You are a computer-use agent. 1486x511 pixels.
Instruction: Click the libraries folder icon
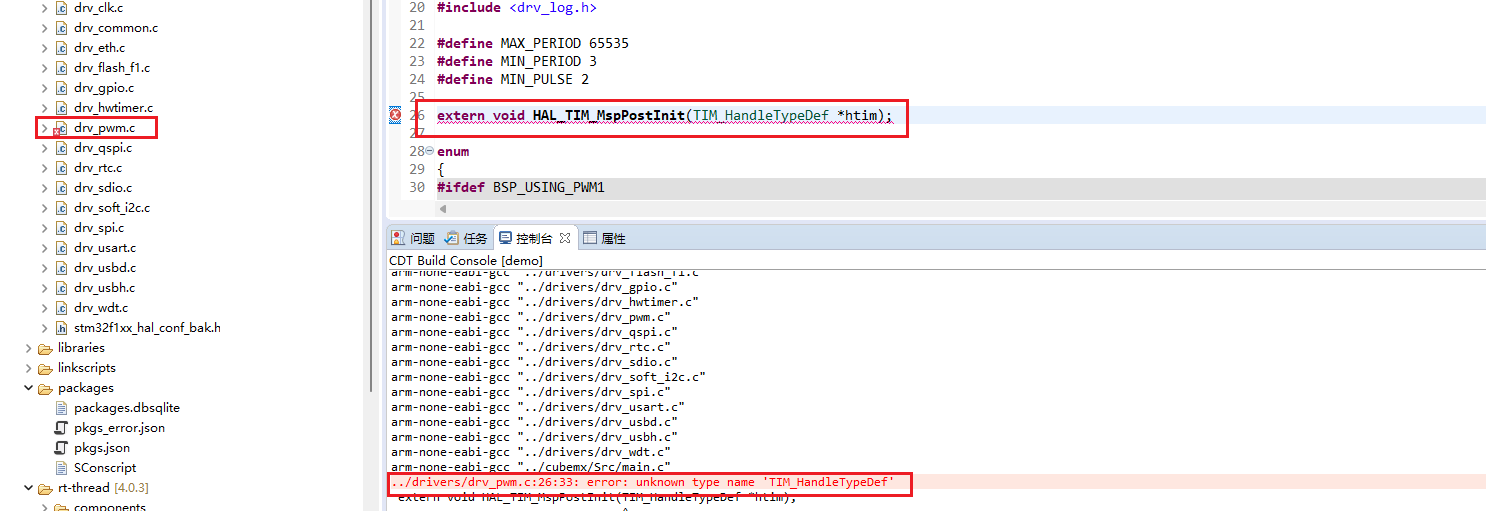point(45,348)
